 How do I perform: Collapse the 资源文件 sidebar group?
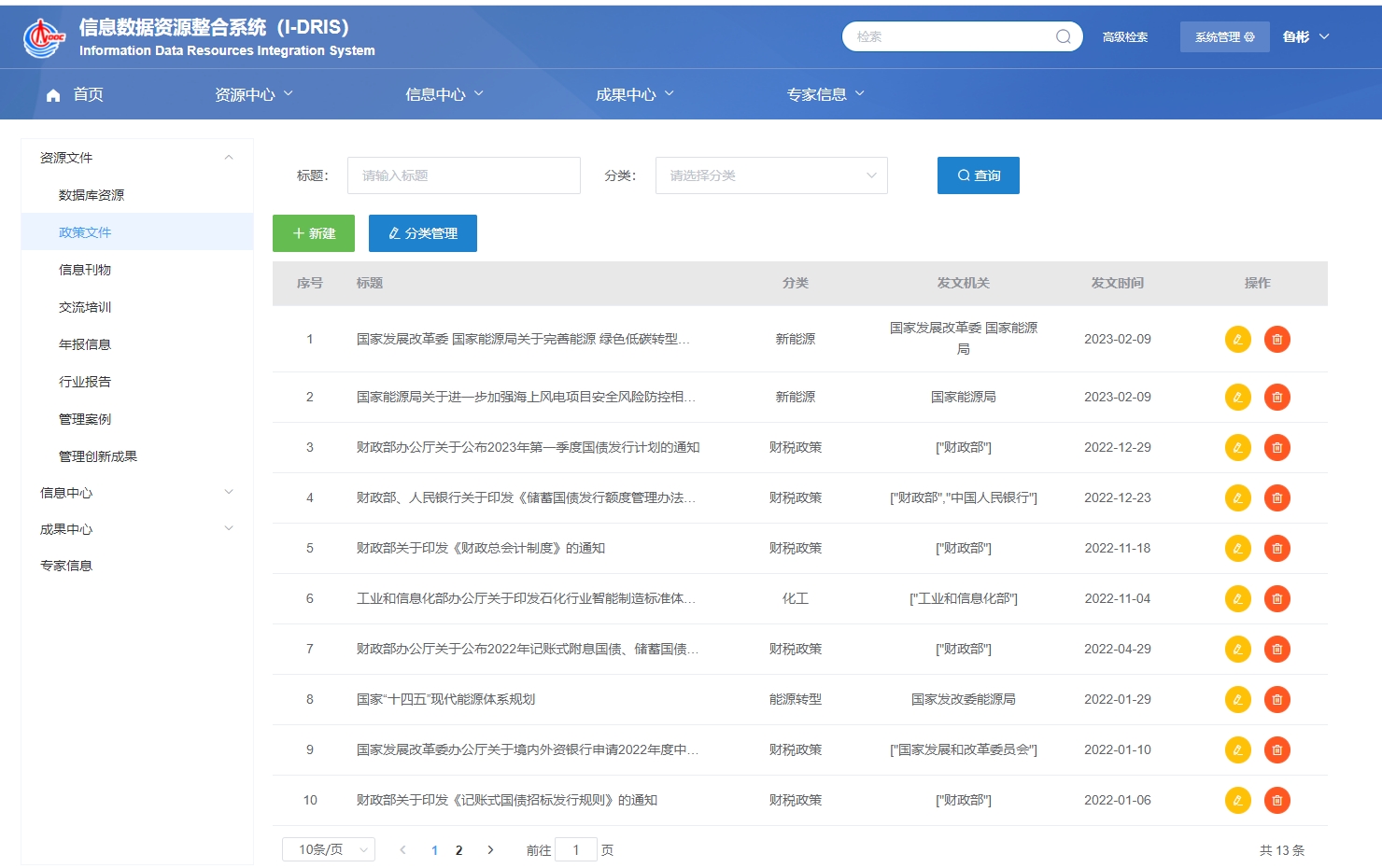tap(137, 158)
